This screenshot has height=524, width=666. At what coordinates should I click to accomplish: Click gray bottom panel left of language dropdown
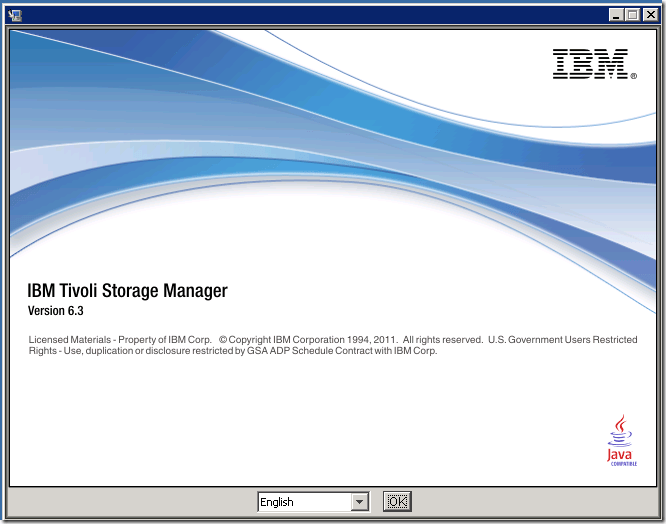coord(130,502)
